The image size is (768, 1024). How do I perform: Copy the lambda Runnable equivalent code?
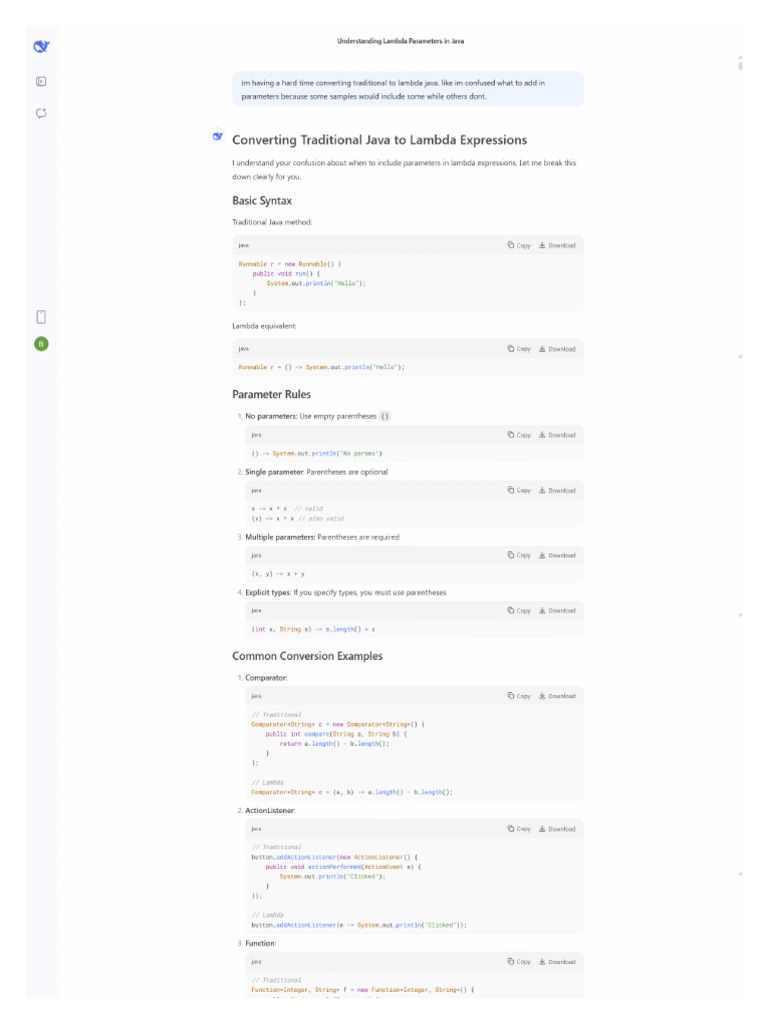519,349
